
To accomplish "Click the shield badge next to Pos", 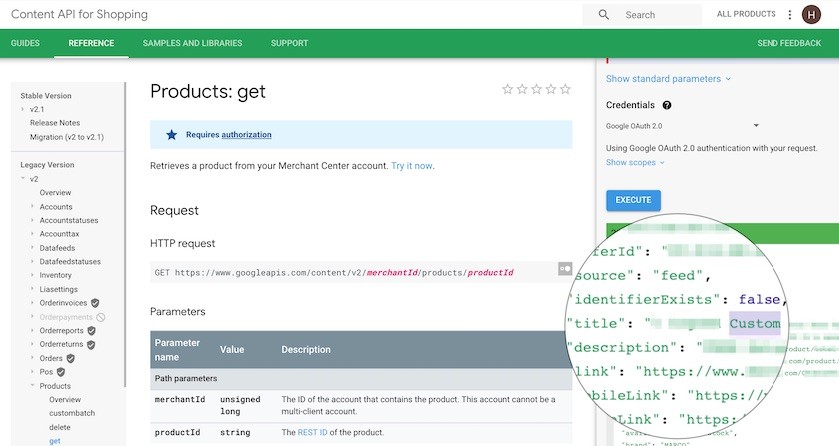I will point(61,372).
